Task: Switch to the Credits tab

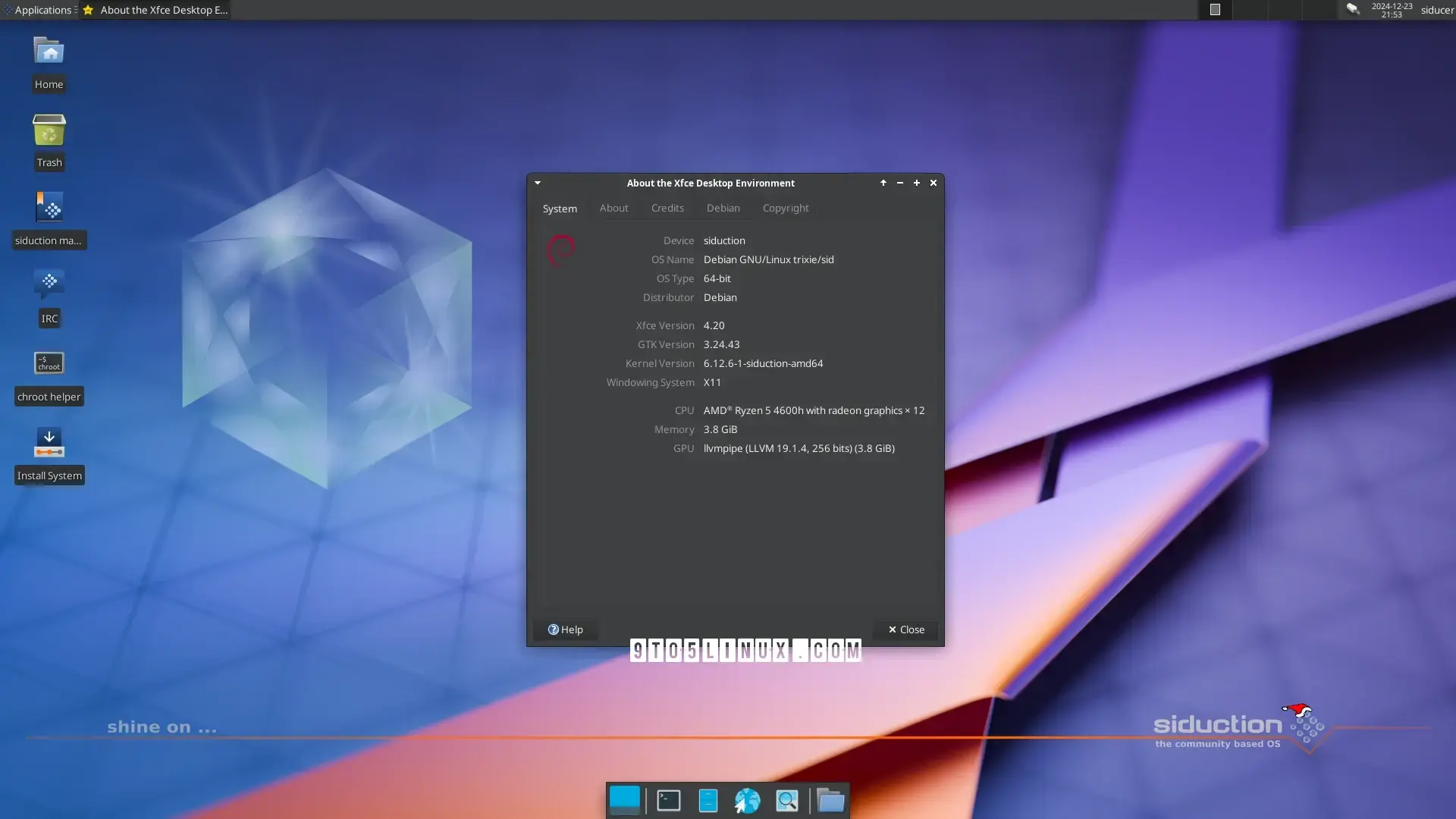Action: tap(667, 208)
